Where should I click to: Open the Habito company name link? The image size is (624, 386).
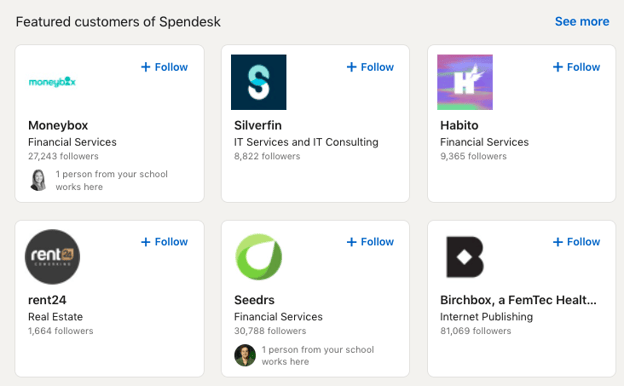point(459,125)
